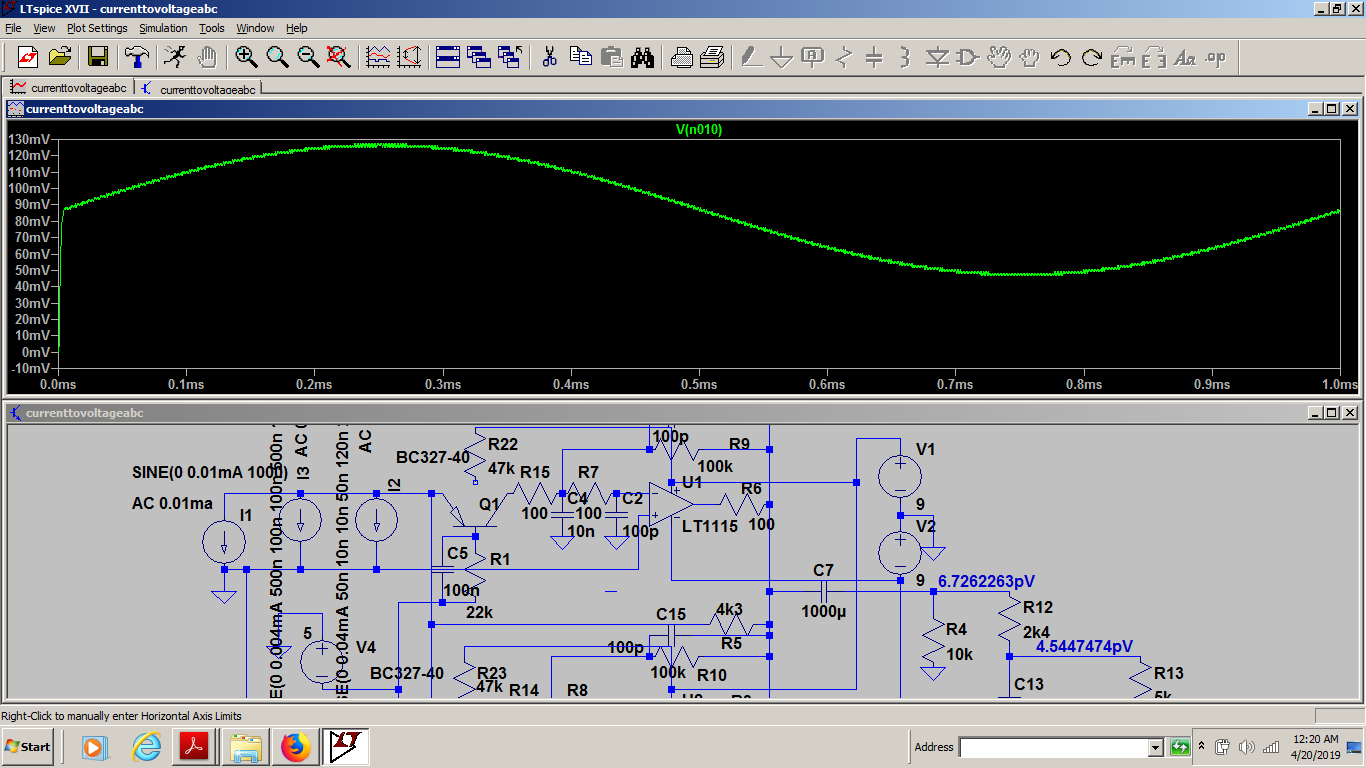
Task: Click the Zoom Out magnifier icon
Action: [x=308, y=57]
